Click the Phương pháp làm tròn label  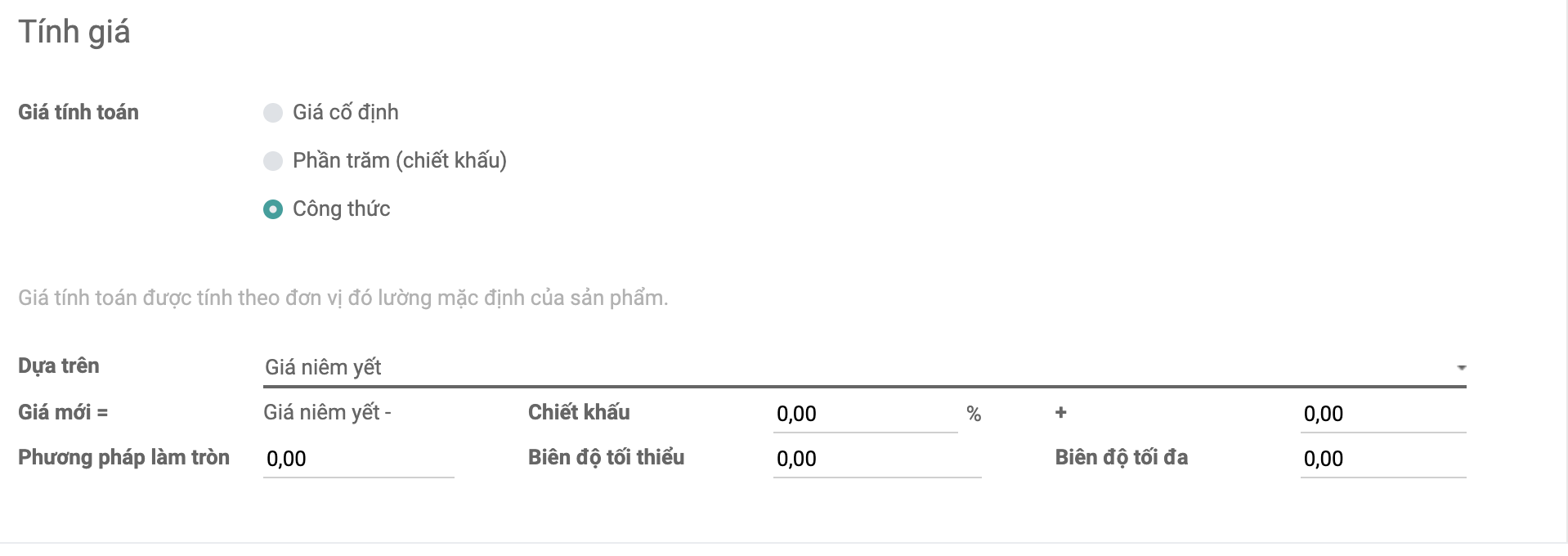(x=123, y=457)
